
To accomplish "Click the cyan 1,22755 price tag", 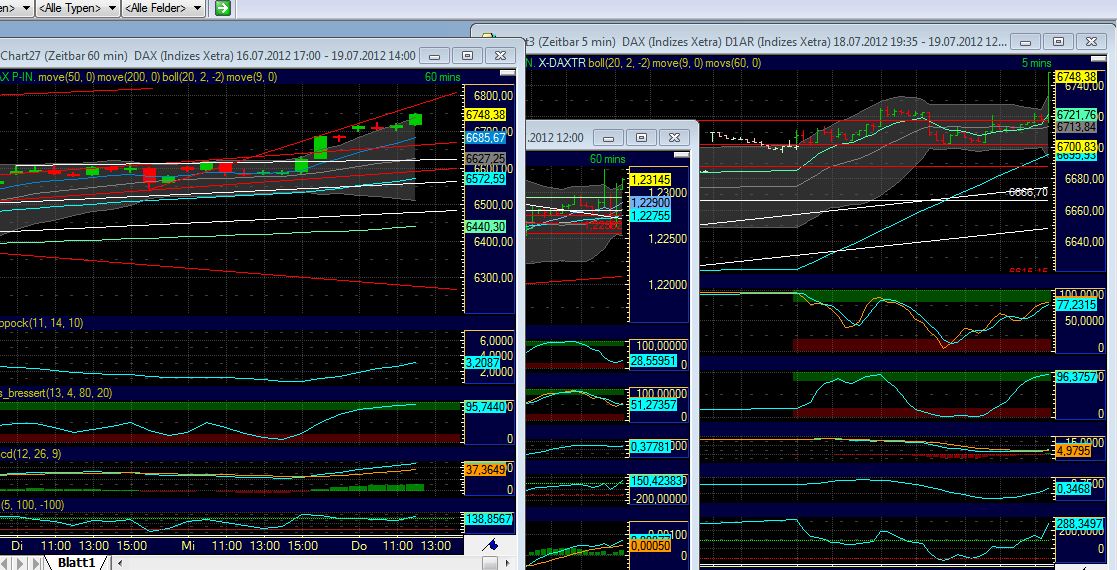I will (x=650, y=216).
